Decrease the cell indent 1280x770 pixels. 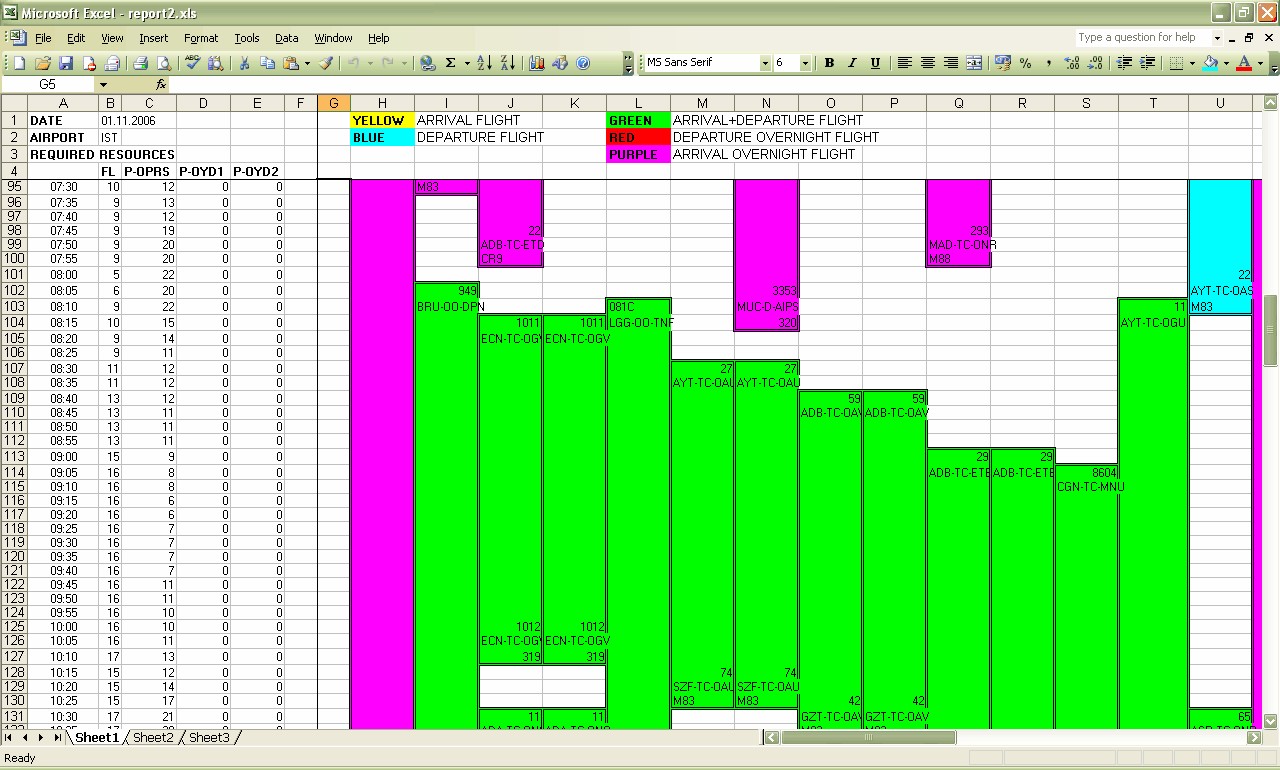click(1124, 63)
